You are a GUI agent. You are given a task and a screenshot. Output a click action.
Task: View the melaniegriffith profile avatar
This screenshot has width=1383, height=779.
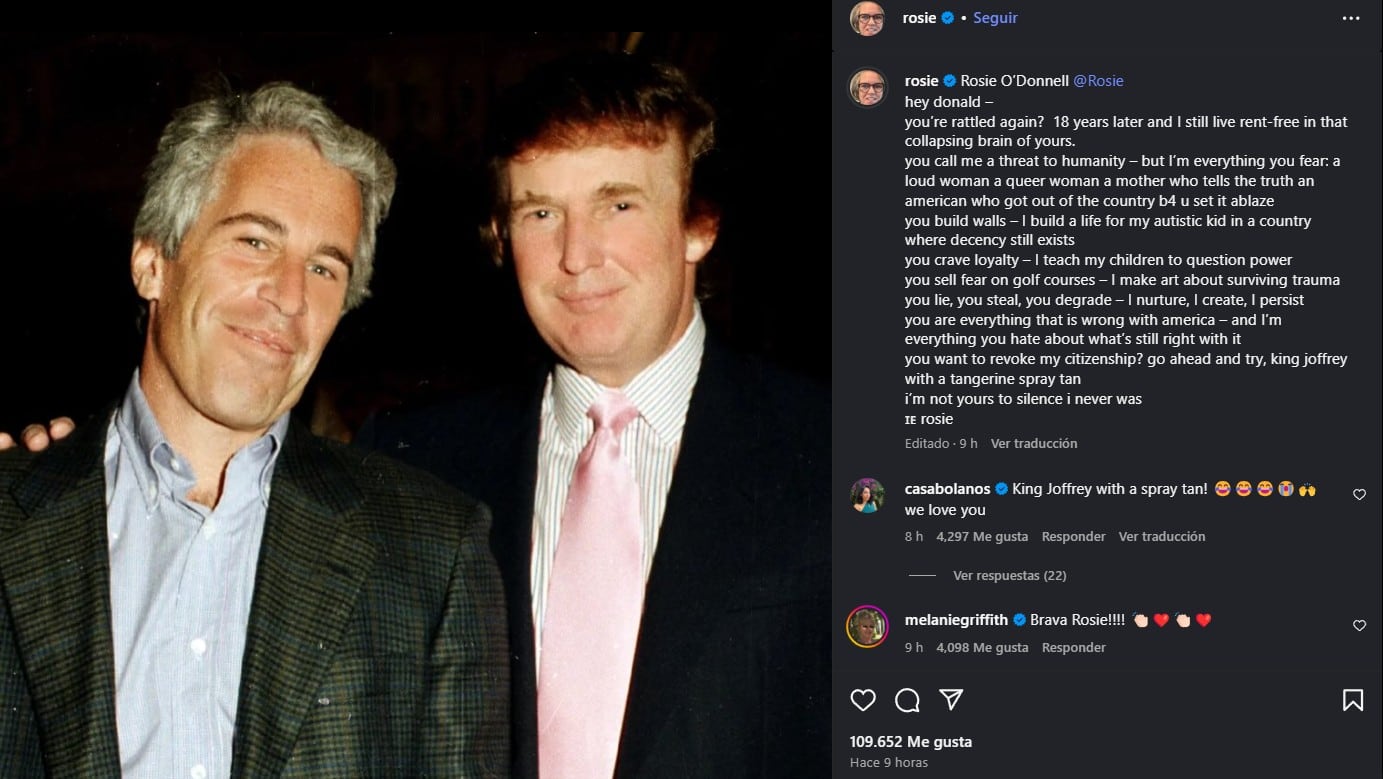click(x=867, y=626)
